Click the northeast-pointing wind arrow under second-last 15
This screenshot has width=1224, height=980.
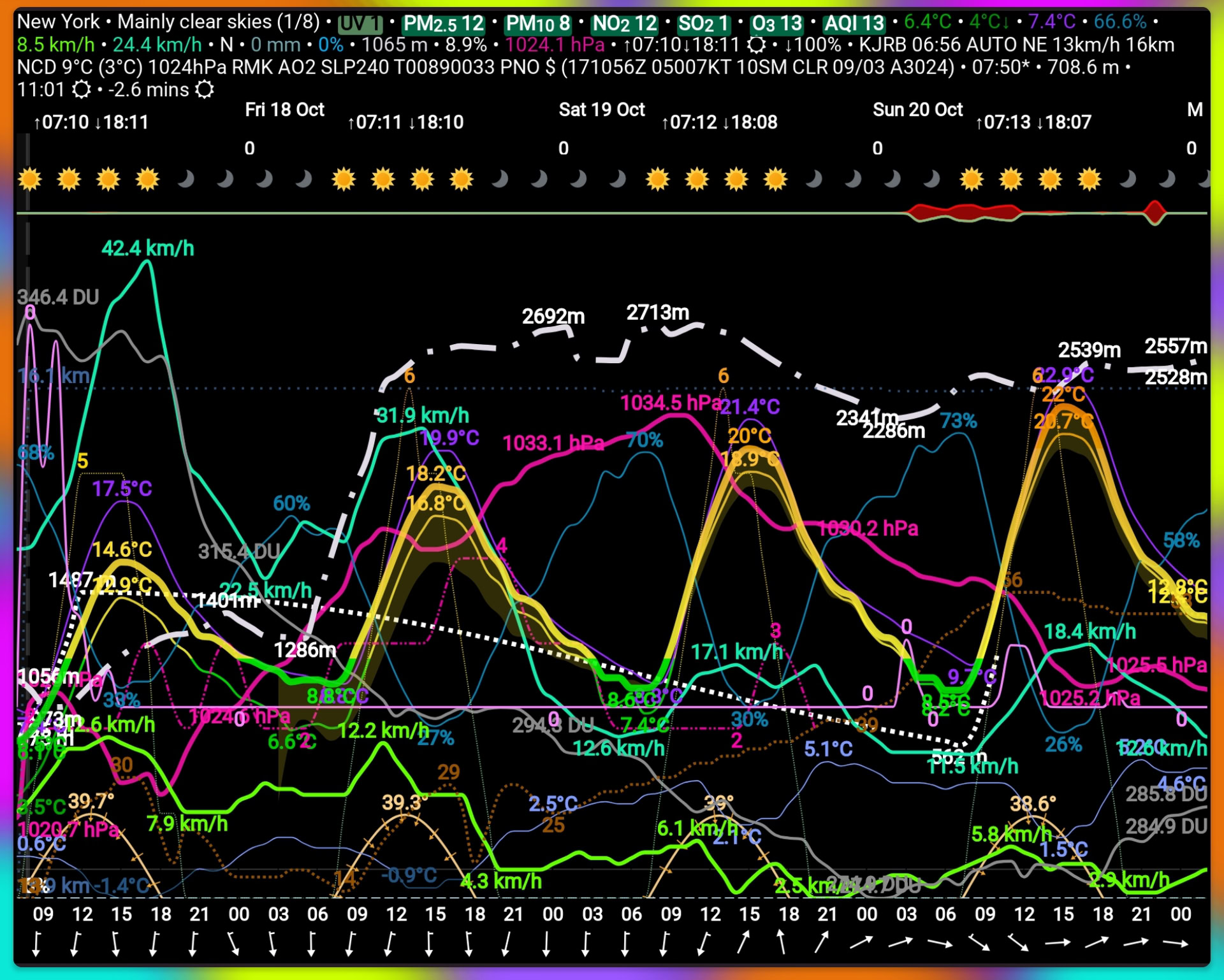point(745,942)
